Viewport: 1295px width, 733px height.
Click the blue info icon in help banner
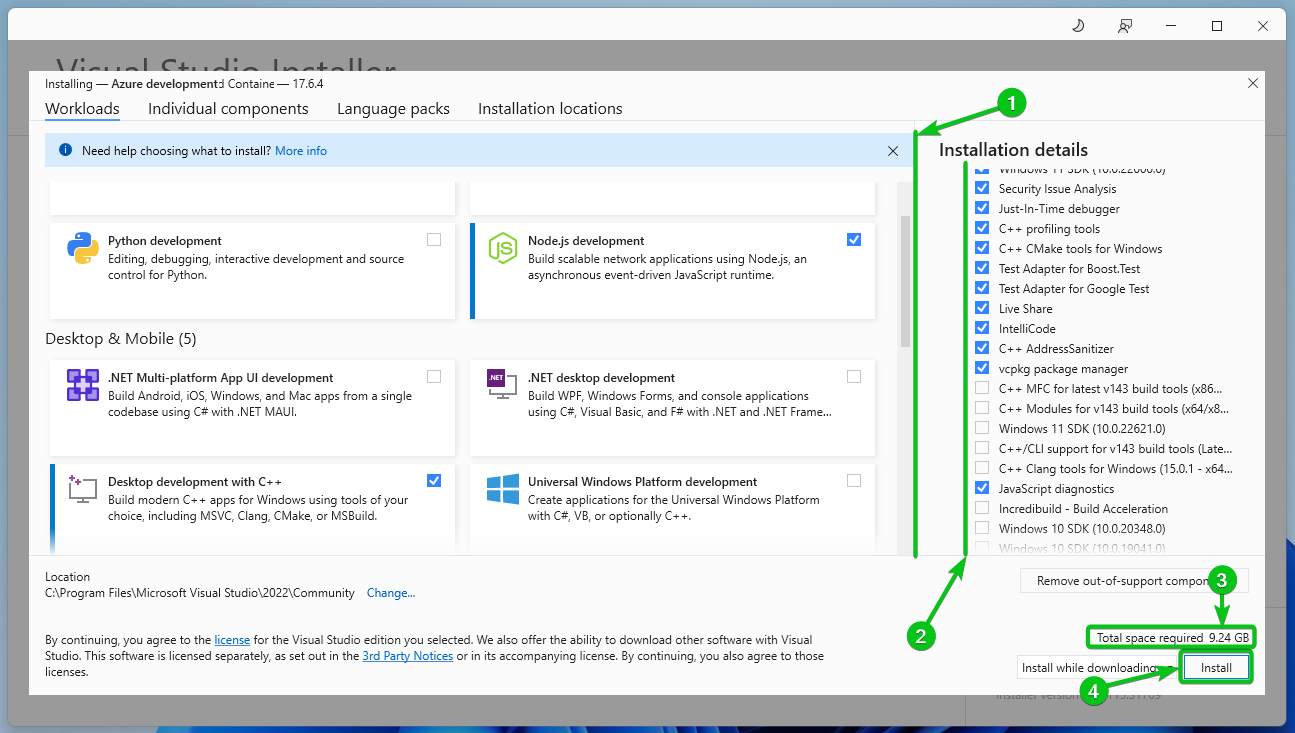[x=65, y=151]
